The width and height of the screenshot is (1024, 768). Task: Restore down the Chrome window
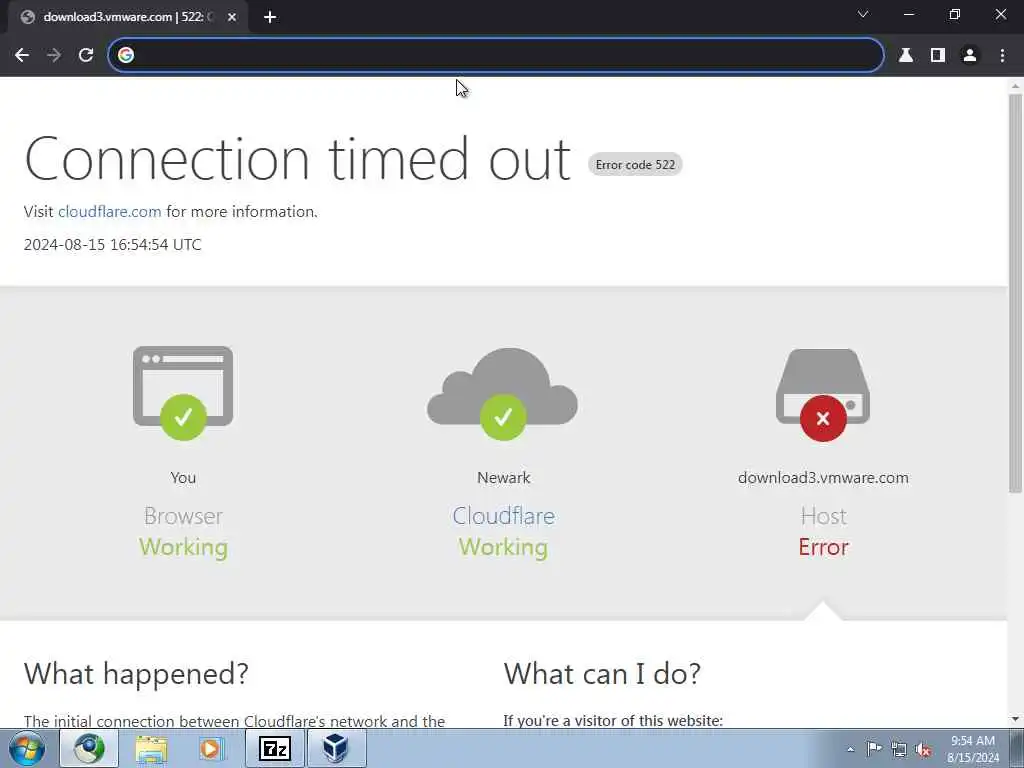click(x=955, y=14)
